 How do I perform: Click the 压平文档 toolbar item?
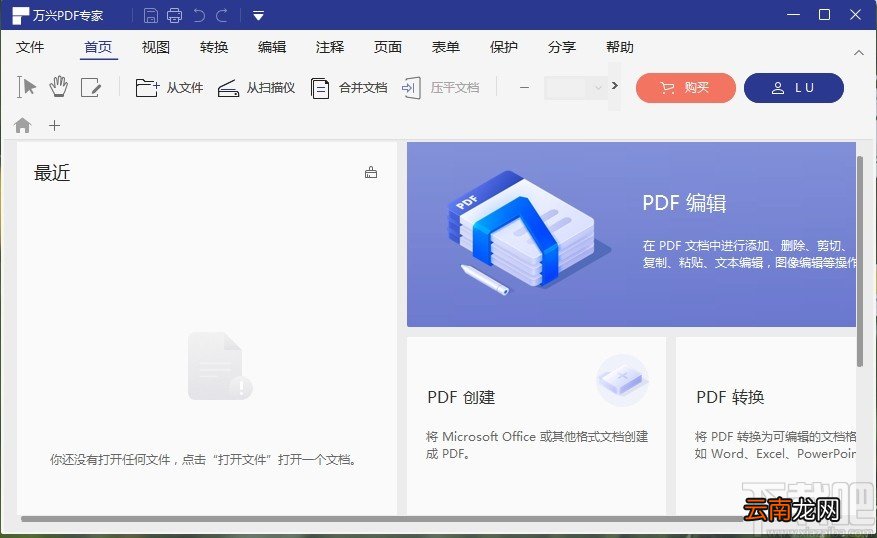[440, 88]
